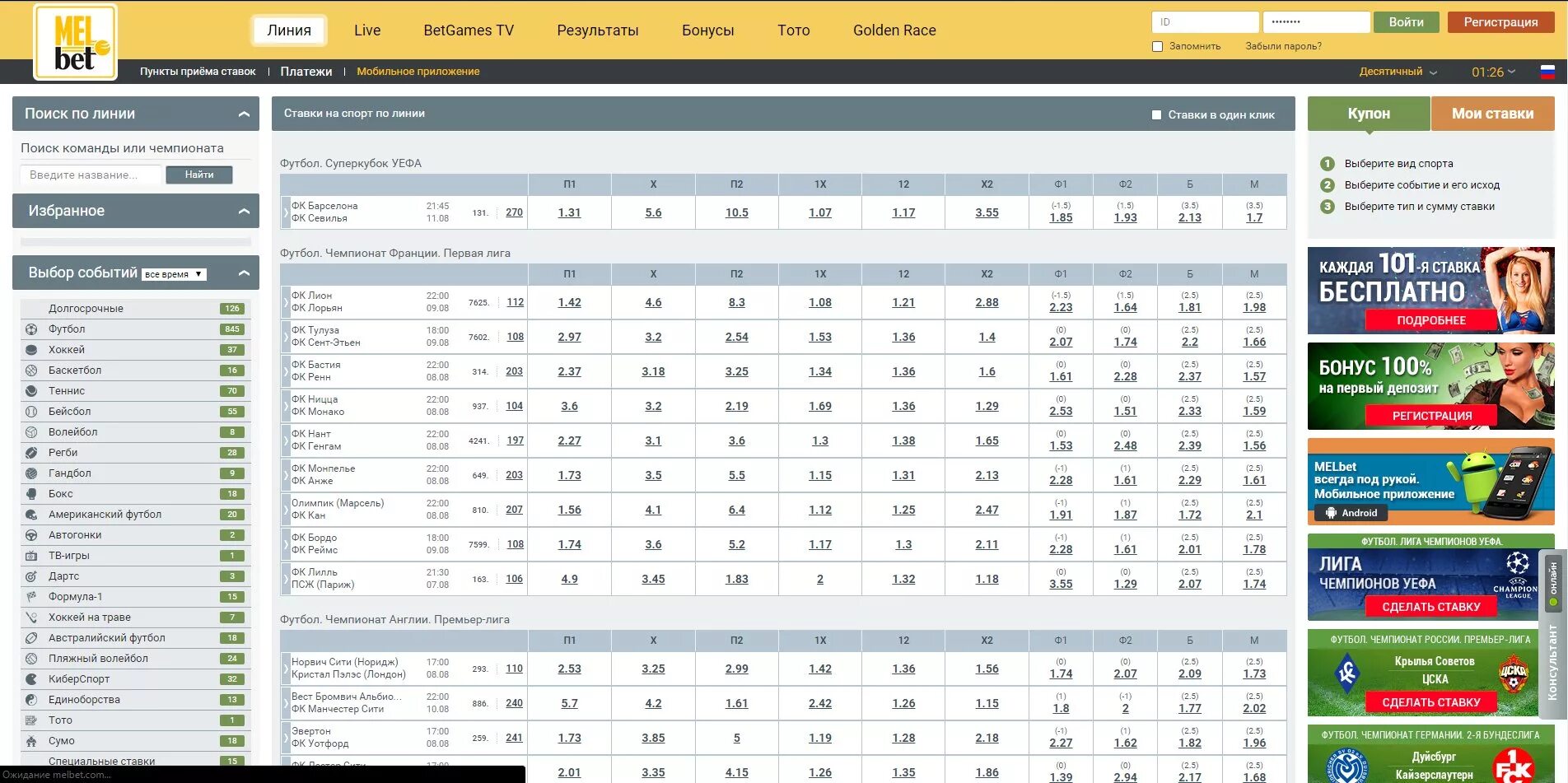Select the Hockey sport icon

tap(31, 350)
